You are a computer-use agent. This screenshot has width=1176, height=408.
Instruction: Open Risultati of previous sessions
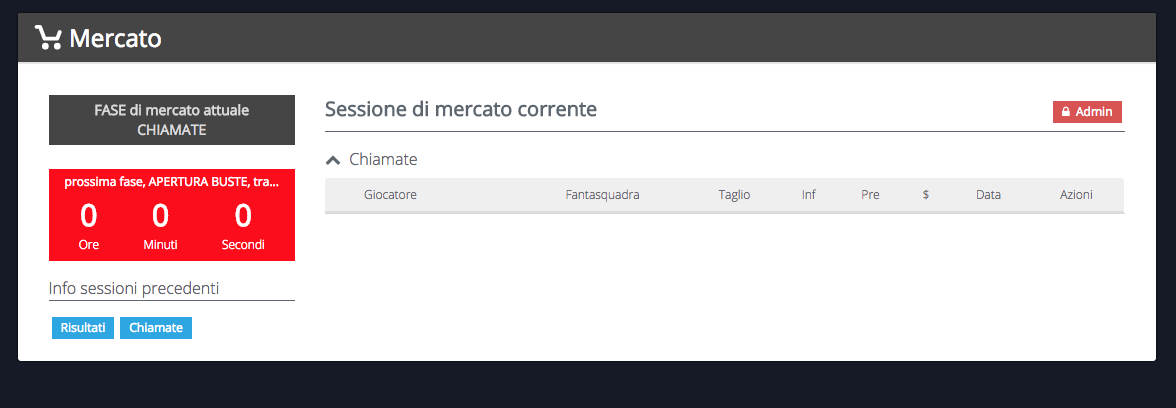click(83, 327)
